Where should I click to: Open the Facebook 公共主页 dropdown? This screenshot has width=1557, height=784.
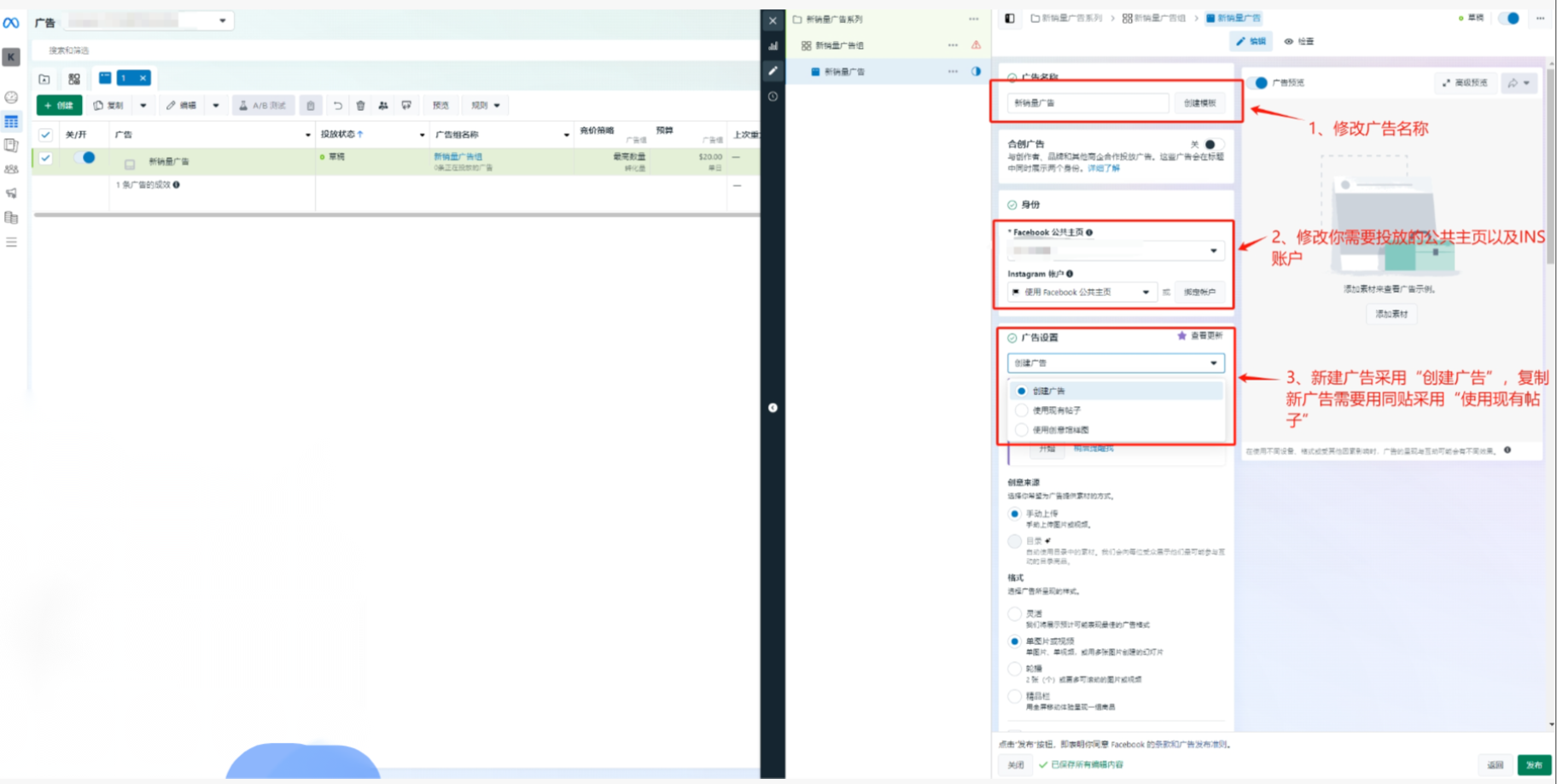pyautogui.click(x=1116, y=251)
